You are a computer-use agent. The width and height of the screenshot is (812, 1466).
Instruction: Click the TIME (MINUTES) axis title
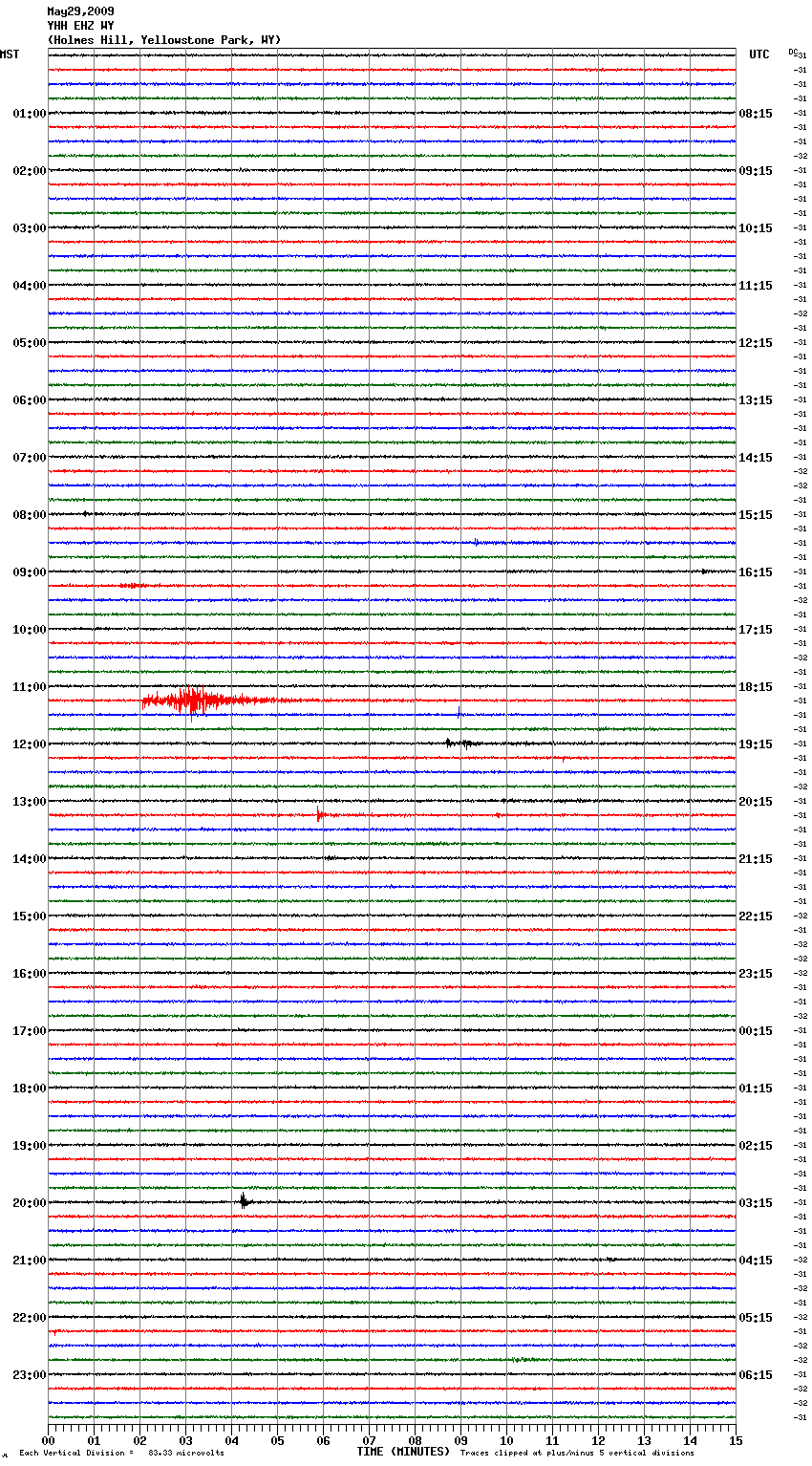403,1452
